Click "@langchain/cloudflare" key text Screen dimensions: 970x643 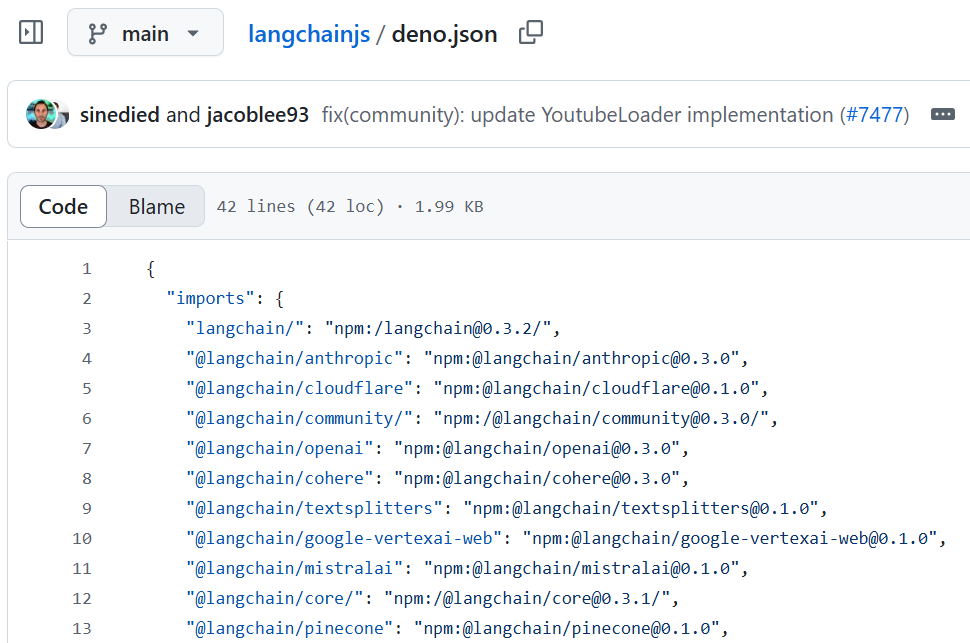[299, 388]
